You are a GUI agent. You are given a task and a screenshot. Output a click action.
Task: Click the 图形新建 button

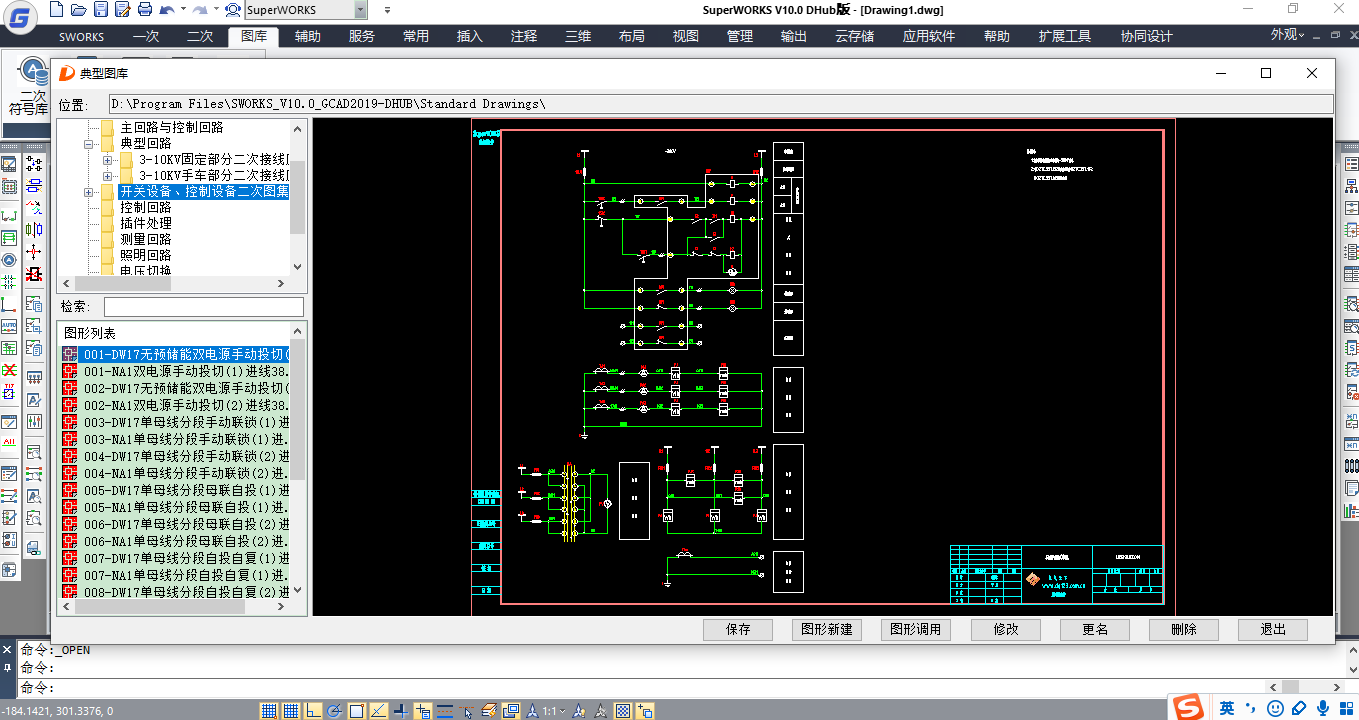pos(827,630)
